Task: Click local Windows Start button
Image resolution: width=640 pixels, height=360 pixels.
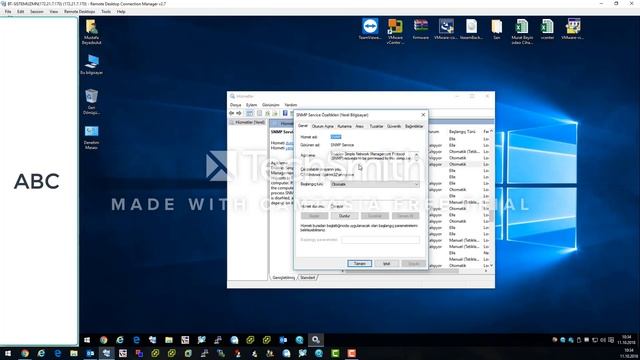Action: click(8, 353)
